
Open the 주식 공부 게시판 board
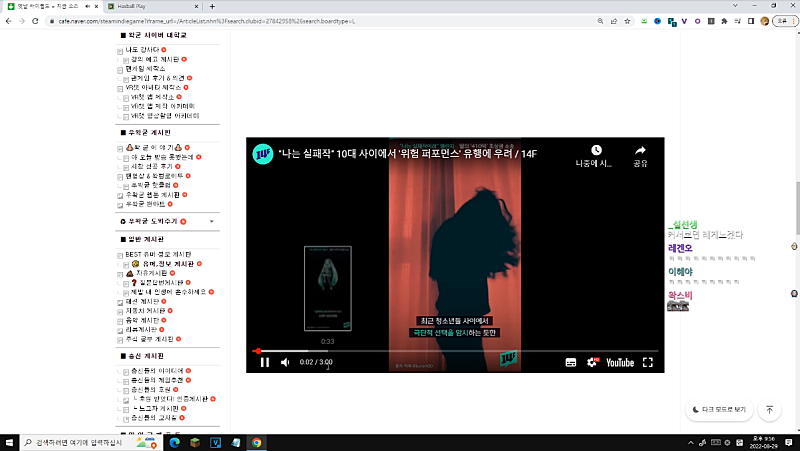[x=149, y=339]
